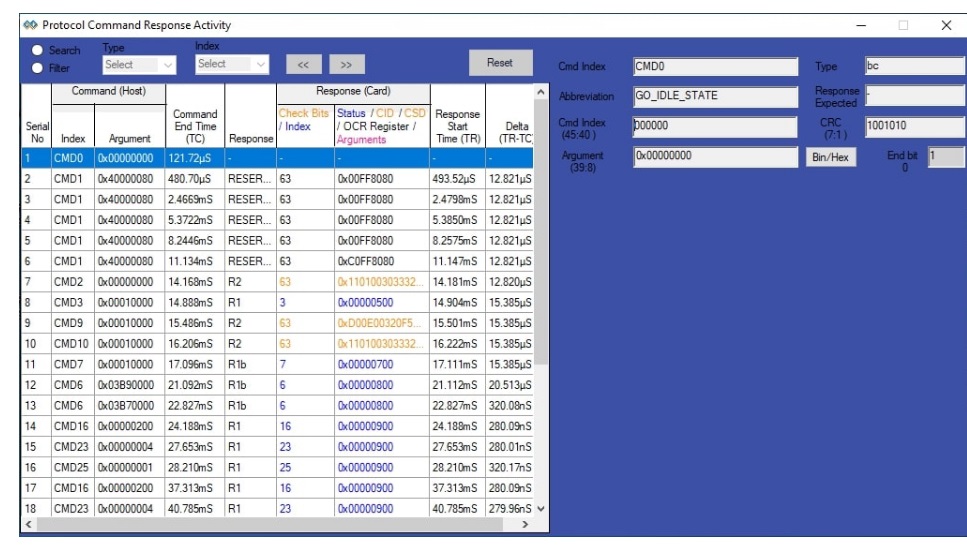The image size is (967, 545).
Task: Select the Search radio button
Action: click(x=38, y=51)
